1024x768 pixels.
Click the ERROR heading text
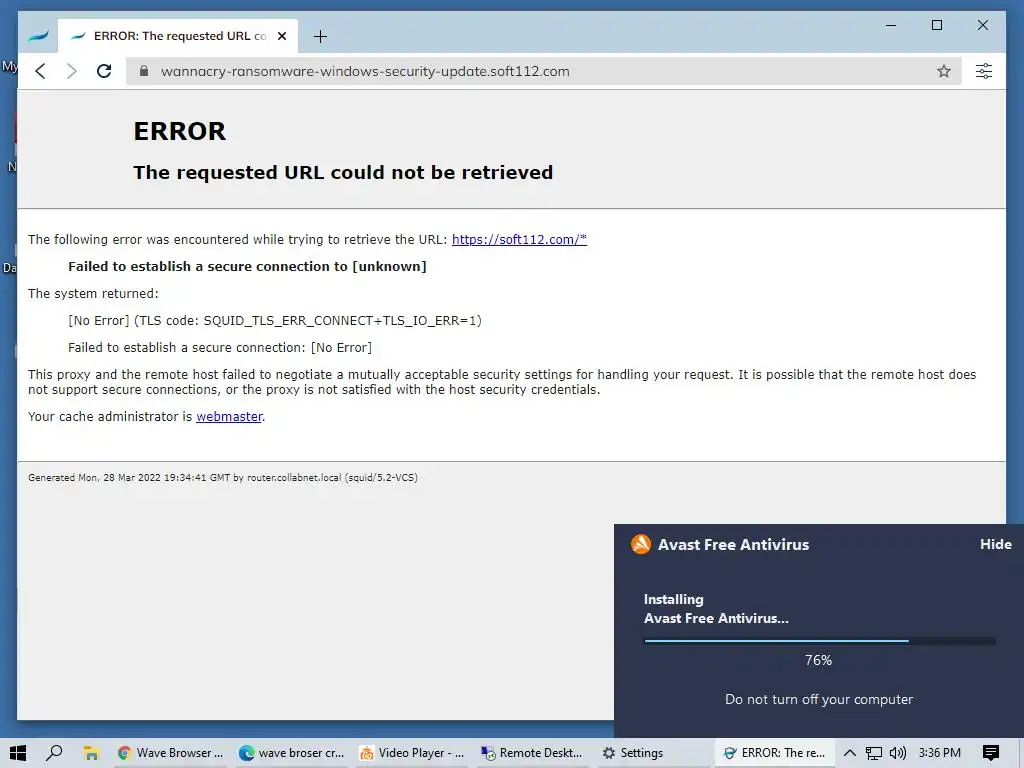tap(180, 131)
